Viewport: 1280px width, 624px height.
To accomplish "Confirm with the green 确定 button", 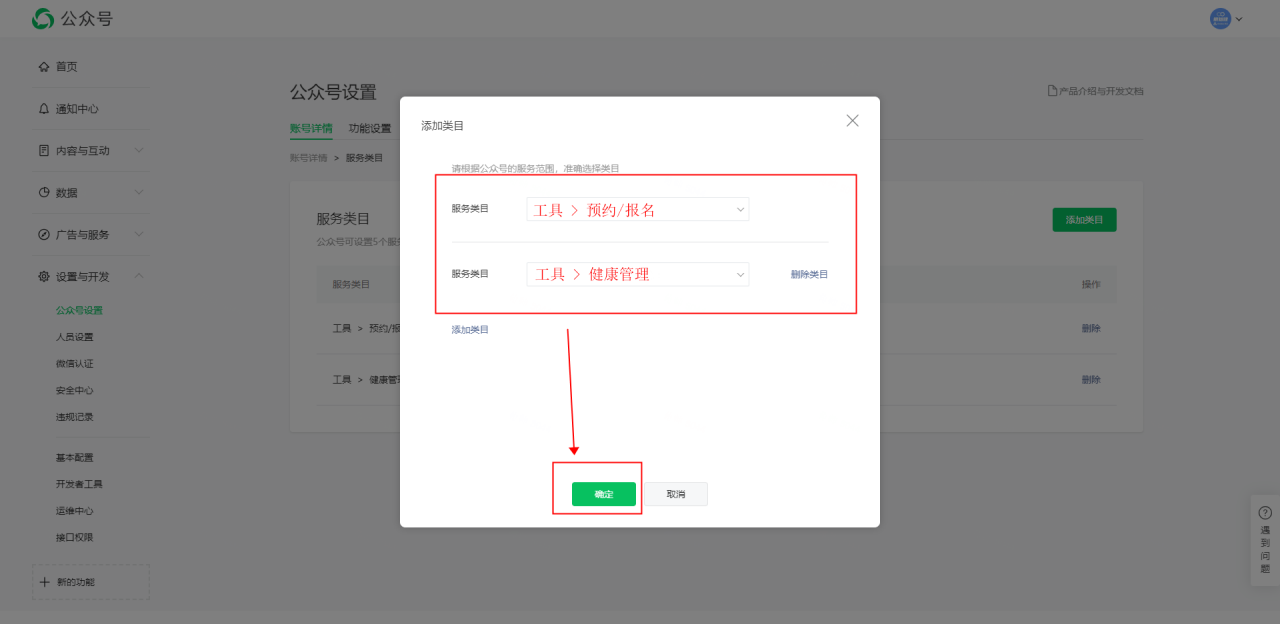I will (x=604, y=494).
